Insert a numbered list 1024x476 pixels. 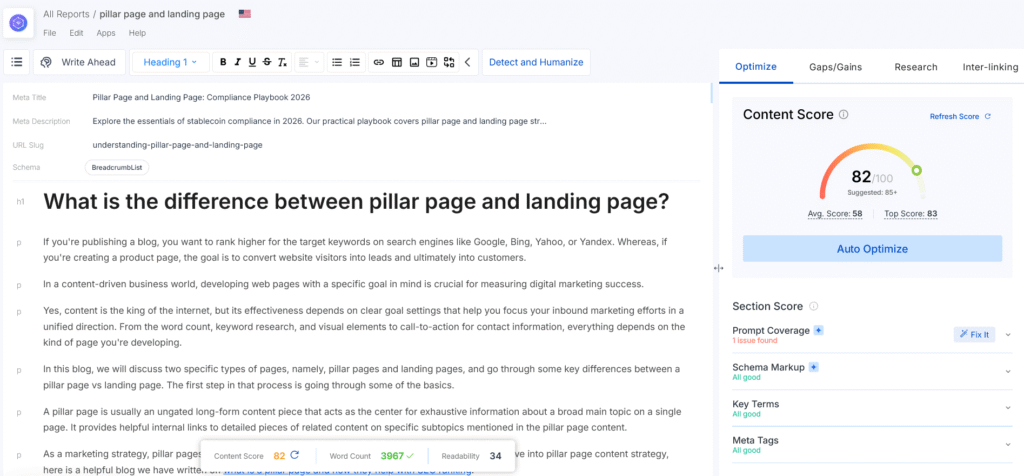(x=355, y=62)
